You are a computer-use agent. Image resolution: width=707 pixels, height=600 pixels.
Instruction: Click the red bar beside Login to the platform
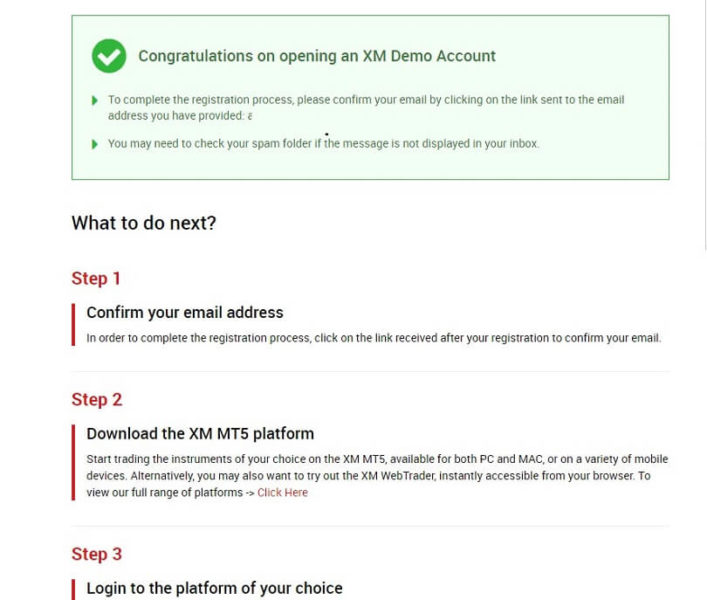pyautogui.click(x=73, y=589)
